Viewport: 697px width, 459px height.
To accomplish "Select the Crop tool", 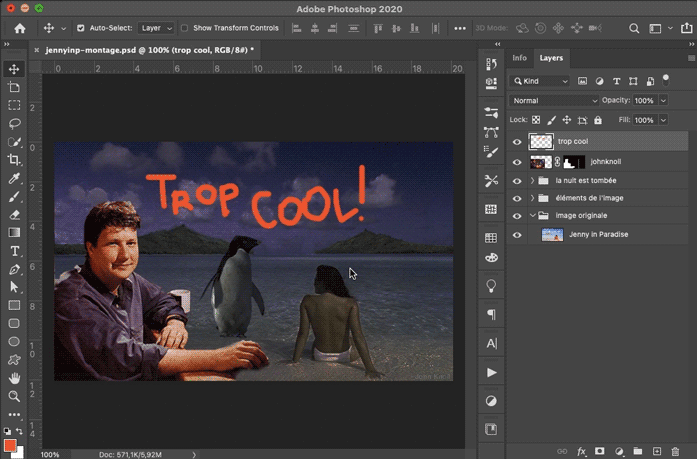I will pyautogui.click(x=14, y=160).
